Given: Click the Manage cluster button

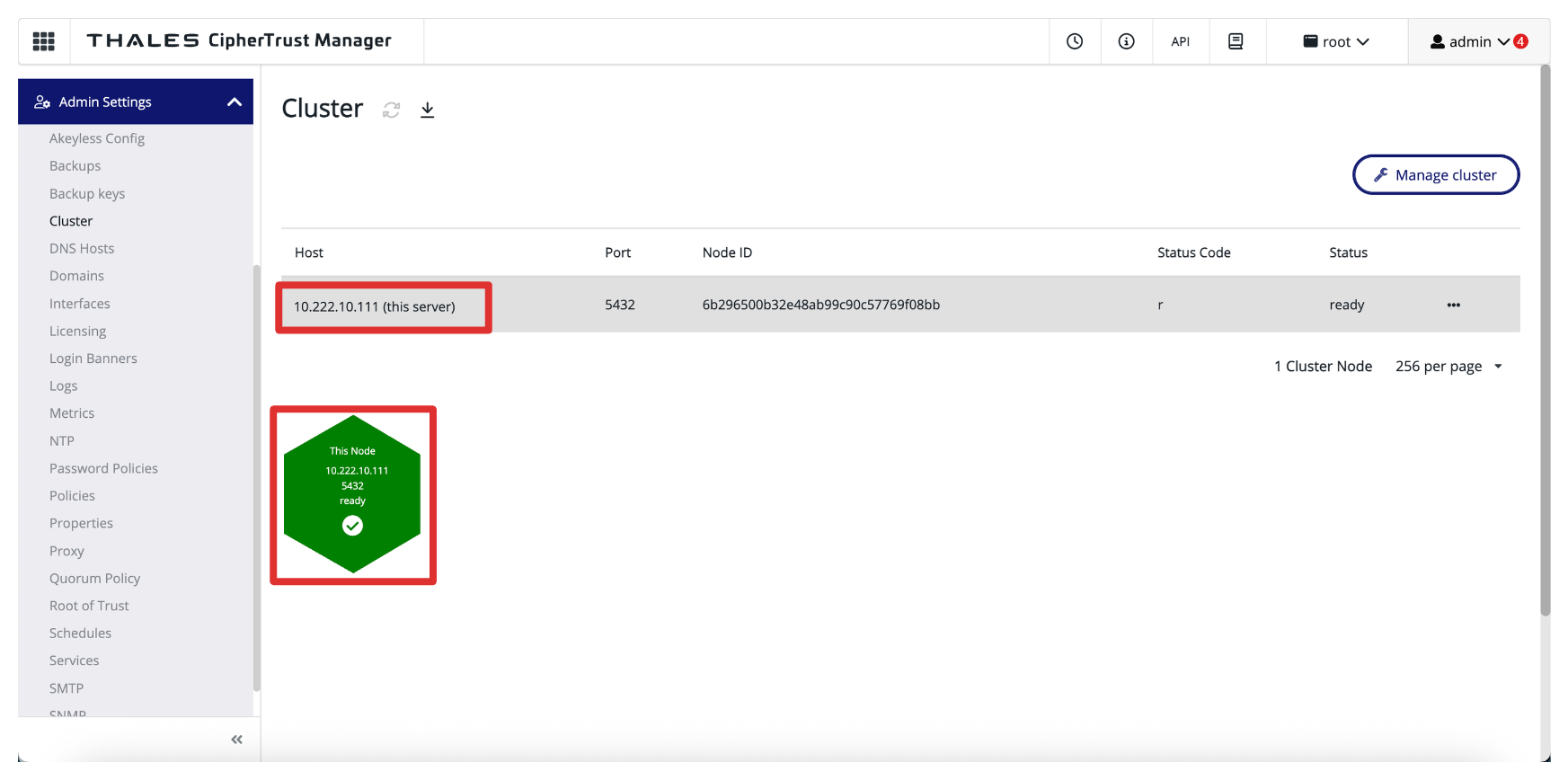Looking at the screenshot, I should (1435, 175).
